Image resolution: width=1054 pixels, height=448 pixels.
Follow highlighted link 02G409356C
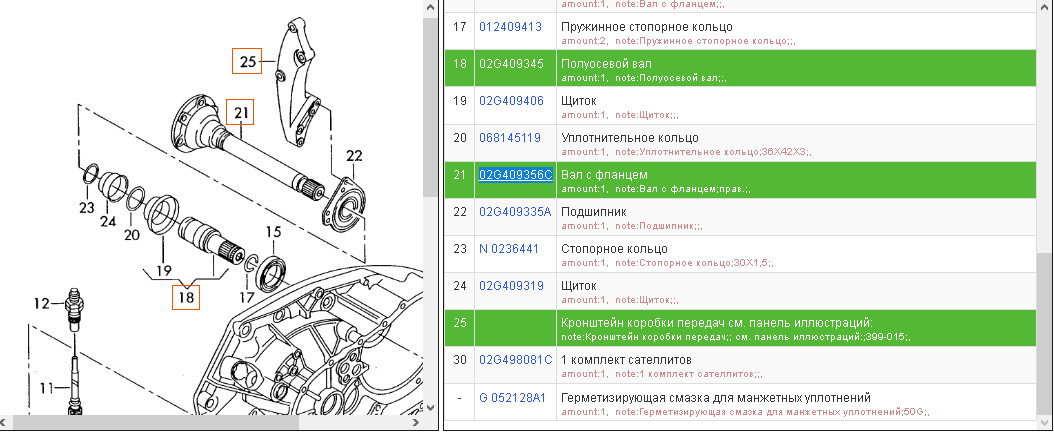point(516,175)
